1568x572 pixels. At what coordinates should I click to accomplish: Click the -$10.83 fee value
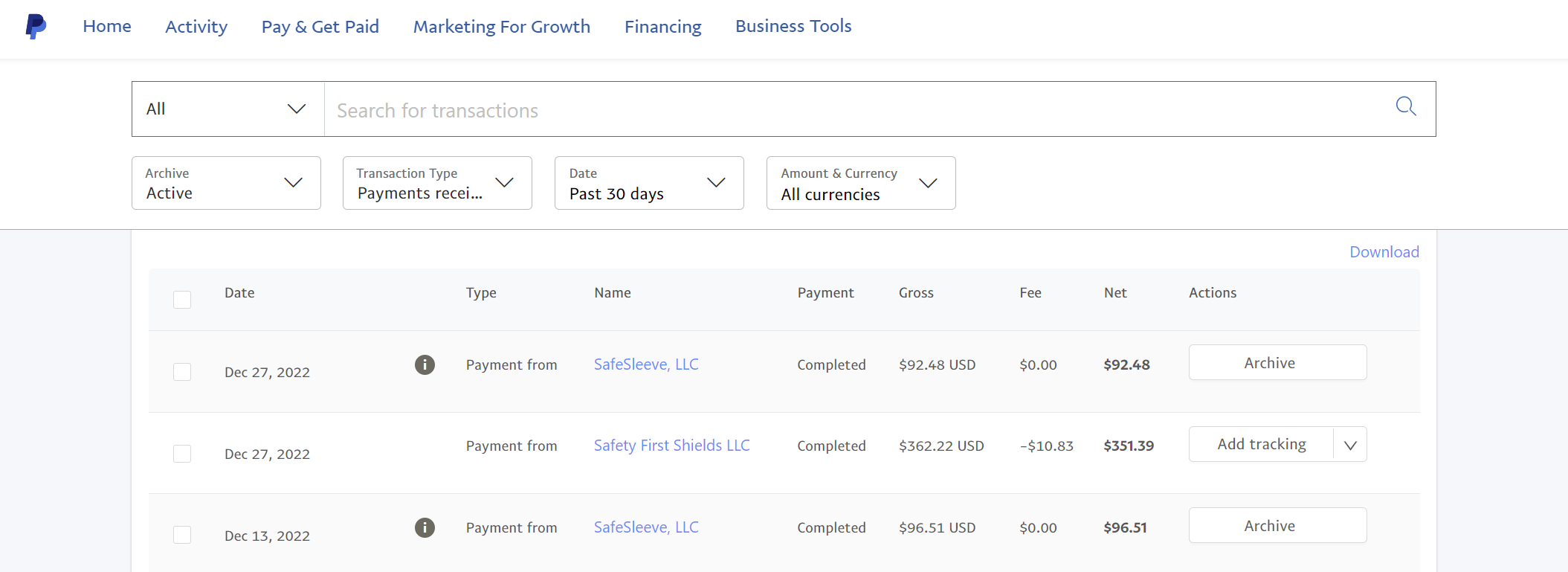coord(1047,446)
